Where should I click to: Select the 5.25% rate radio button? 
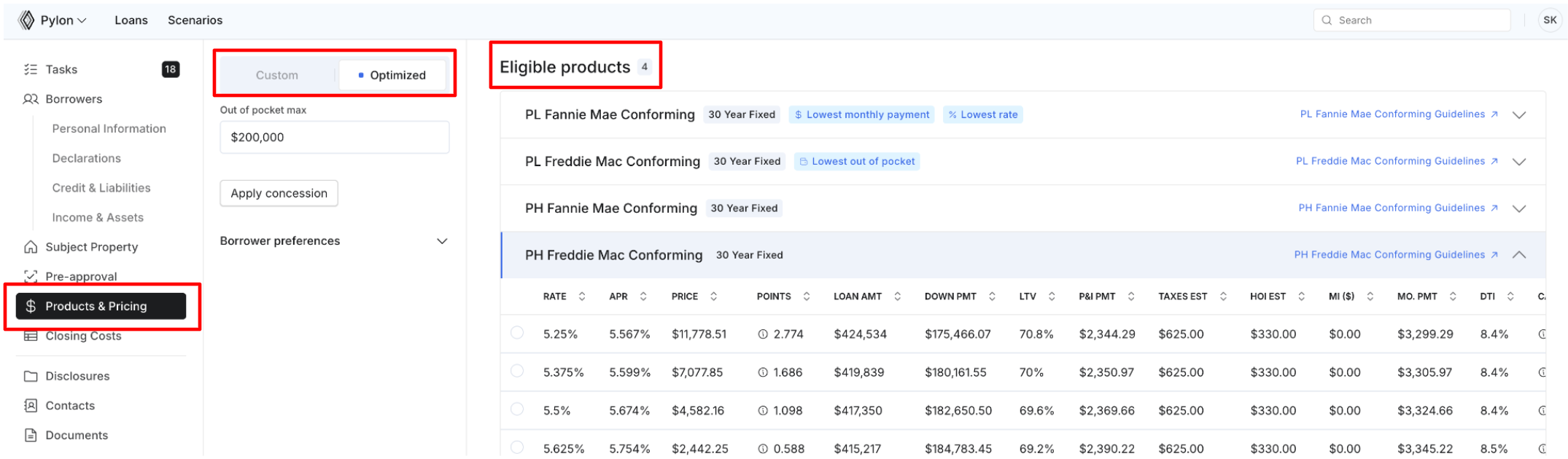point(517,333)
